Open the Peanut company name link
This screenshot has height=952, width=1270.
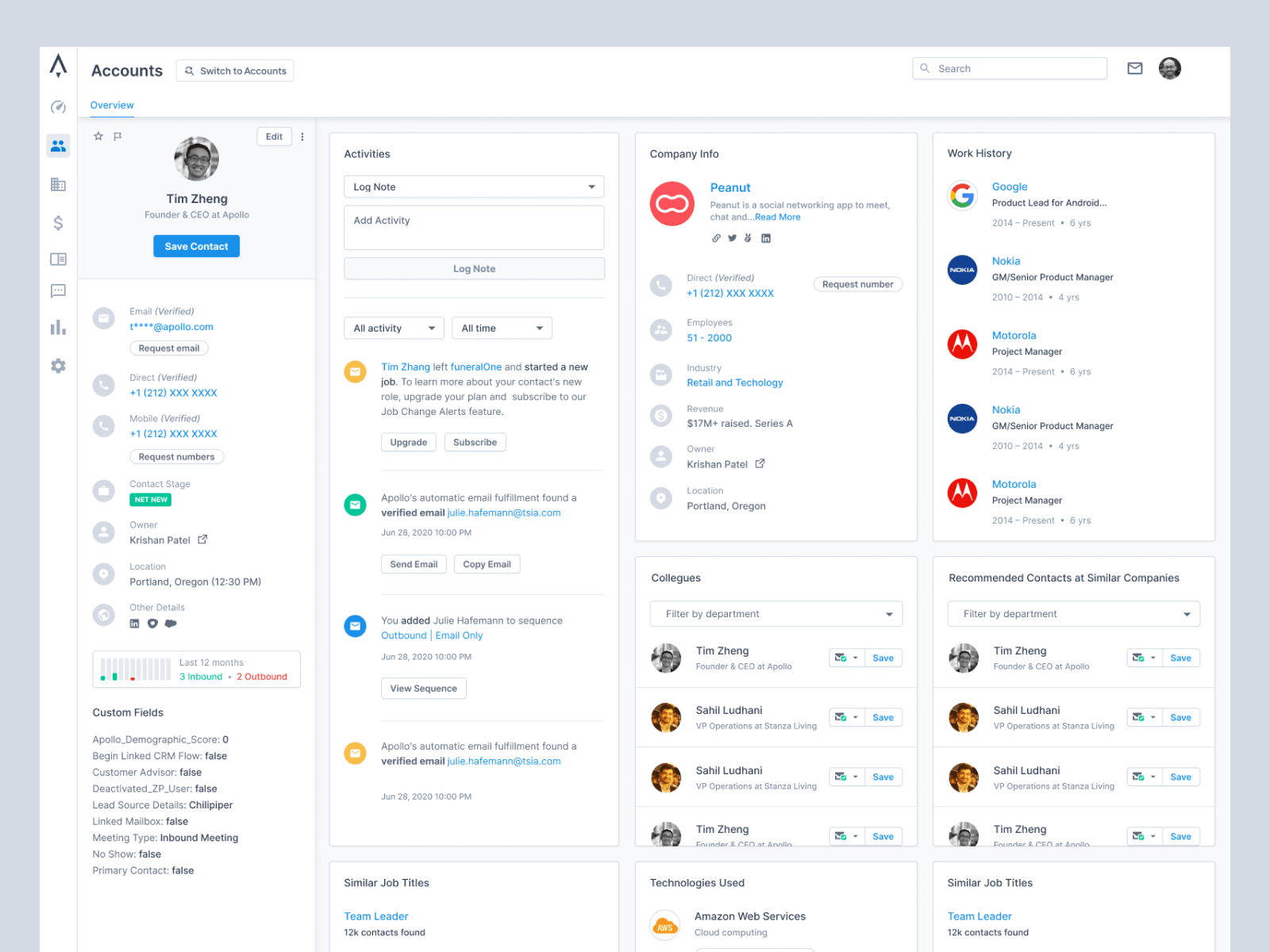click(730, 188)
